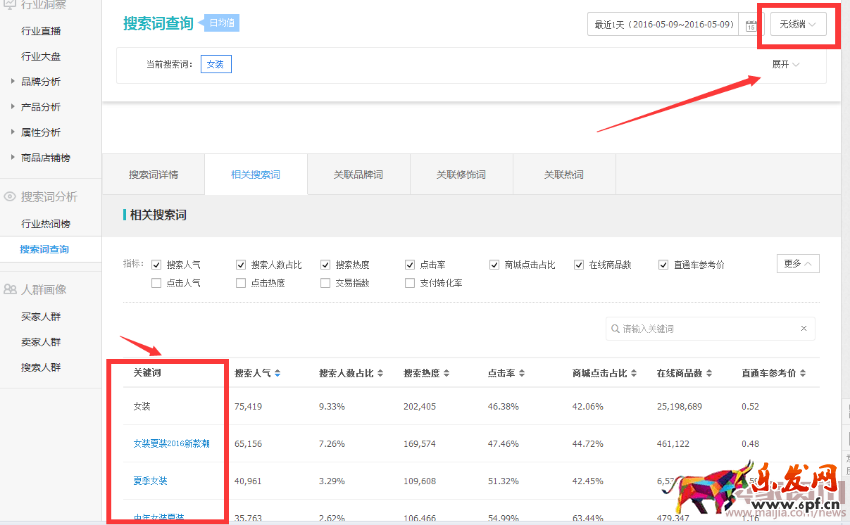Open the 无线端 device dropdown
850x525 pixels.
(x=797, y=25)
